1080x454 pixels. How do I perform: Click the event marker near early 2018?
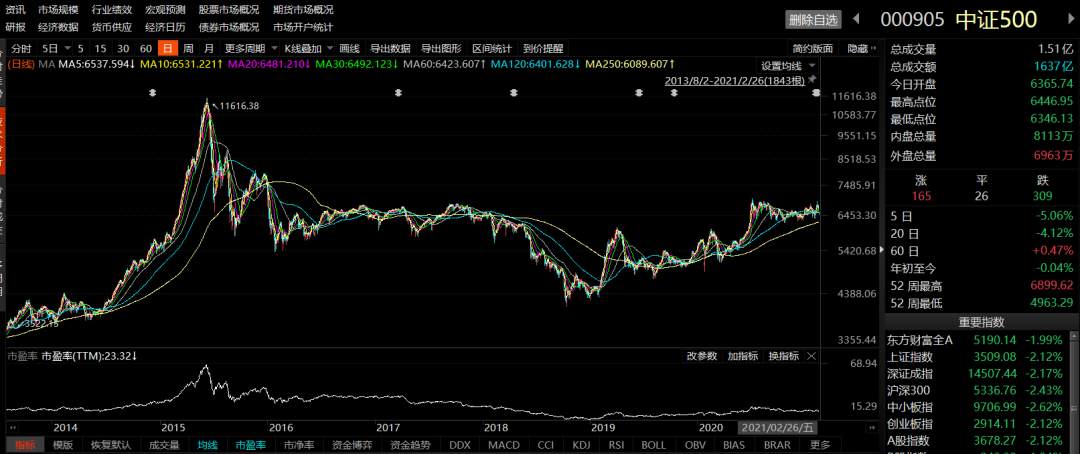[x=513, y=93]
